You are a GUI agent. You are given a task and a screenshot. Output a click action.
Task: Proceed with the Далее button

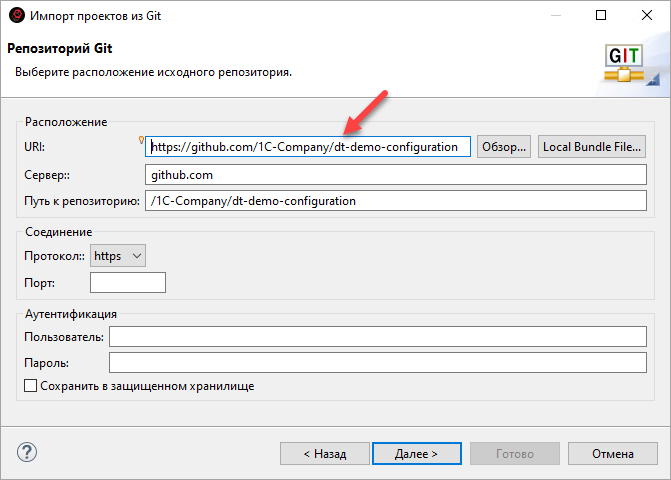coord(416,453)
